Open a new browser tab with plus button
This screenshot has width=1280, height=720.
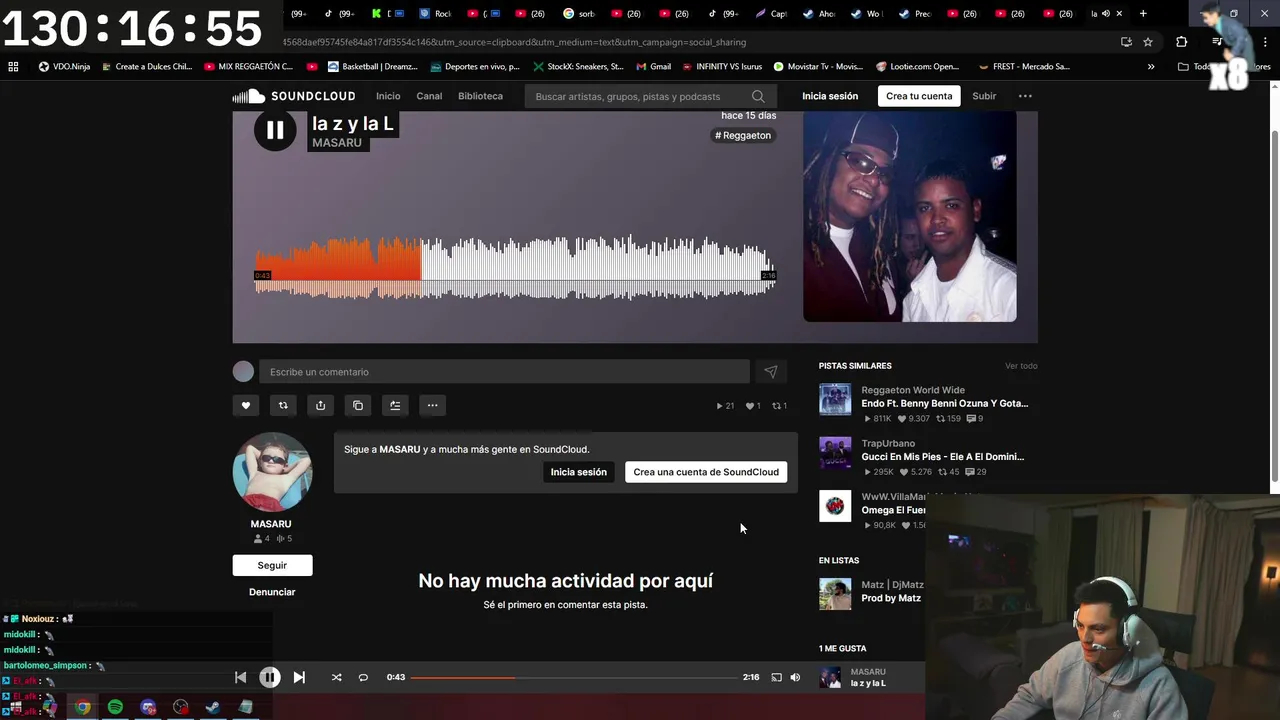1143,14
